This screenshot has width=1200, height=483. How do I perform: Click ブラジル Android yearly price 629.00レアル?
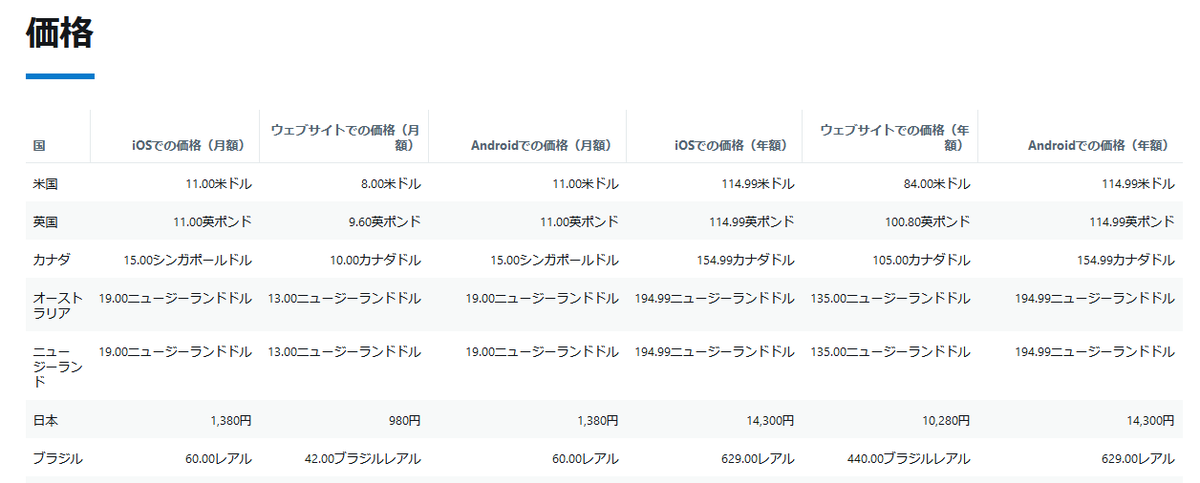(x=1138, y=459)
